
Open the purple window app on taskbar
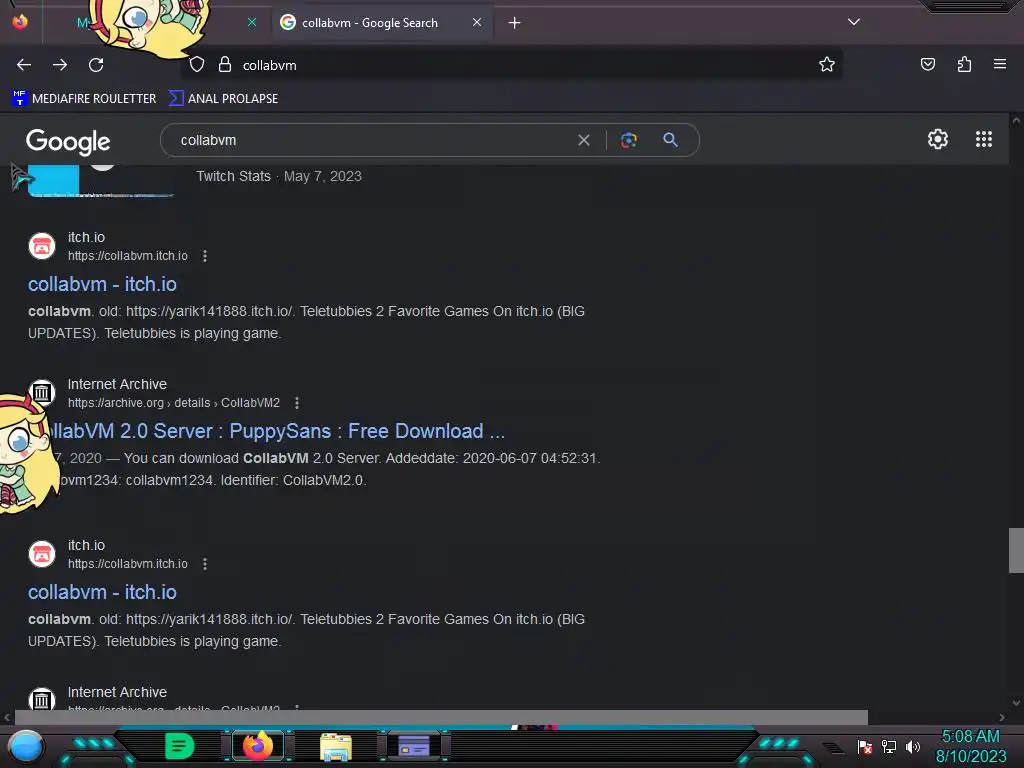tap(414, 746)
